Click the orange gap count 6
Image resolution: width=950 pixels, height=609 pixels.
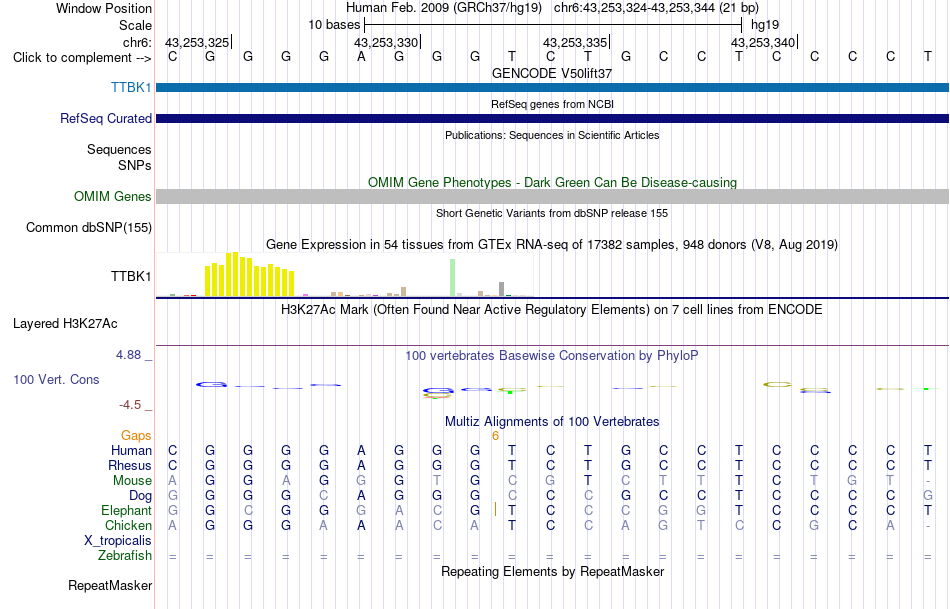(495, 436)
